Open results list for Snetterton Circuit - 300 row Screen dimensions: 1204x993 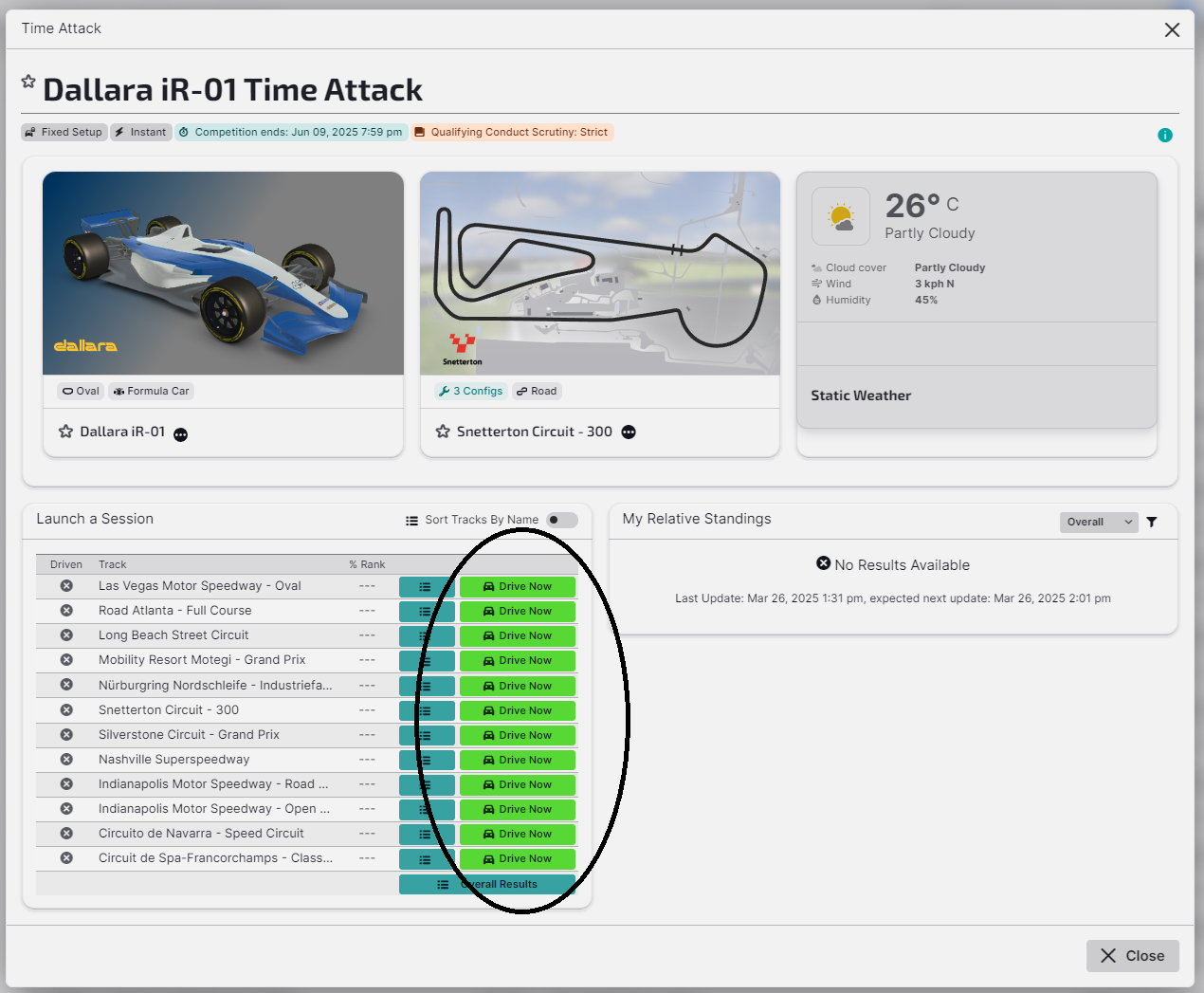click(427, 711)
